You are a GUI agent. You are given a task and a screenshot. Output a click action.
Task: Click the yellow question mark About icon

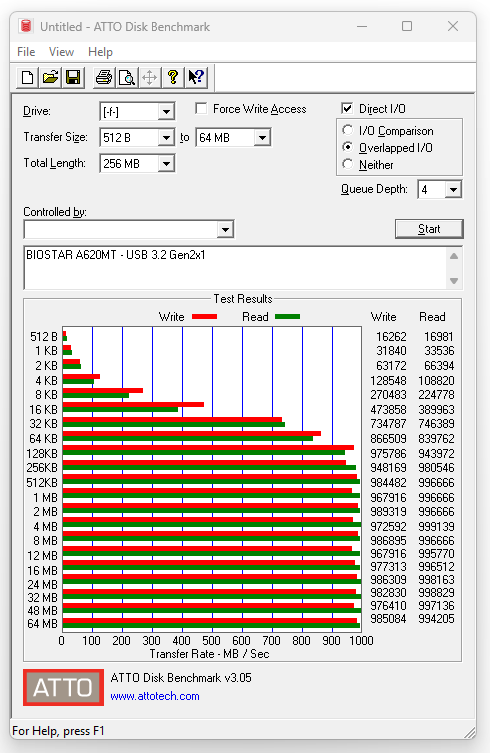pyautogui.click(x=173, y=77)
